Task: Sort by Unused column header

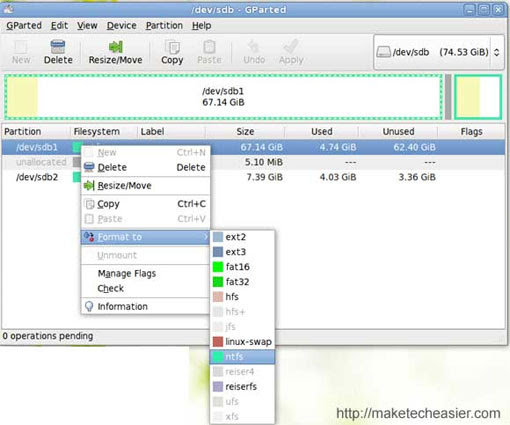Action: click(x=398, y=131)
